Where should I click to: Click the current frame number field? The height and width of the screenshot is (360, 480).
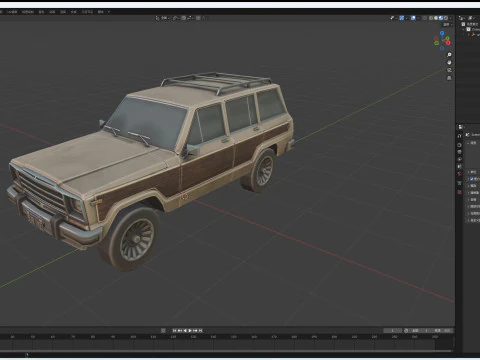(393, 330)
